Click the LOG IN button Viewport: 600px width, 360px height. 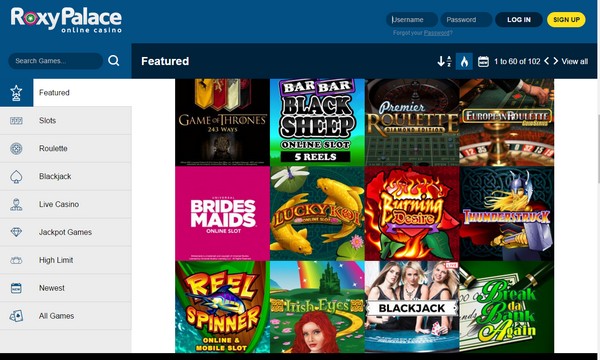point(519,20)
